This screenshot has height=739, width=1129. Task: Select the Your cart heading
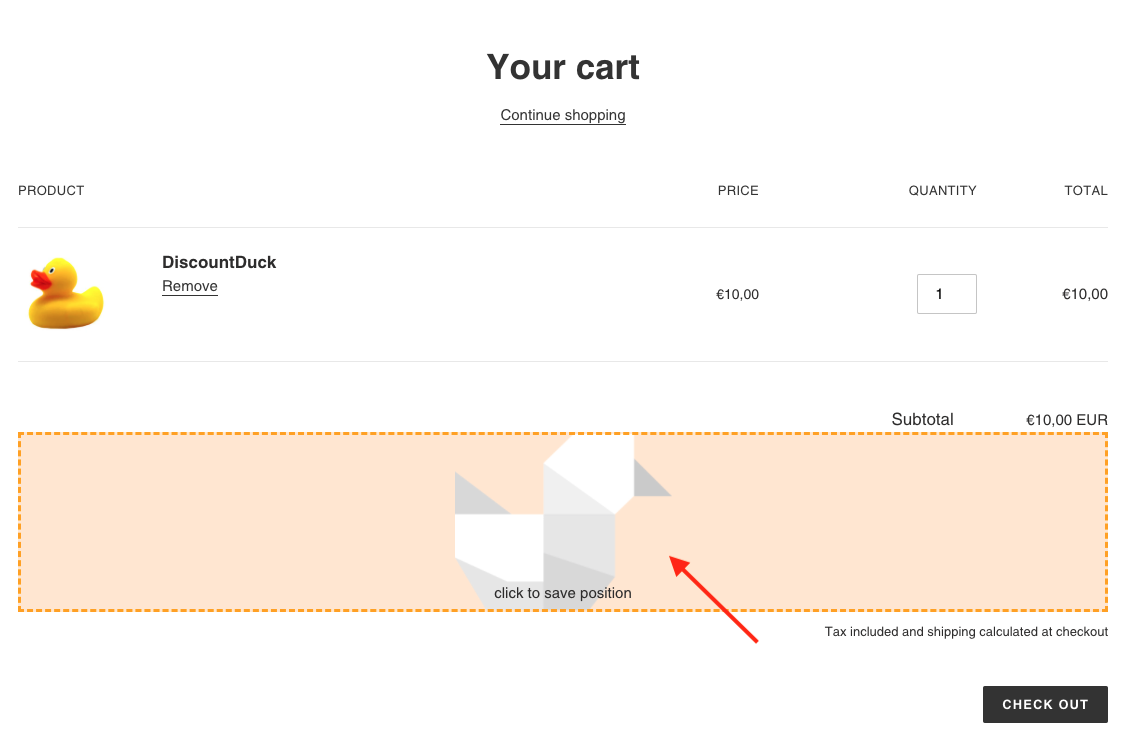click(x=563, y=67)
